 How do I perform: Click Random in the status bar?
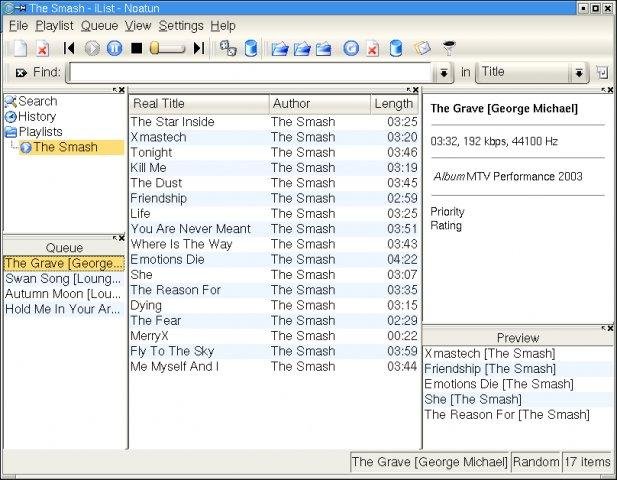pos(536,462)
